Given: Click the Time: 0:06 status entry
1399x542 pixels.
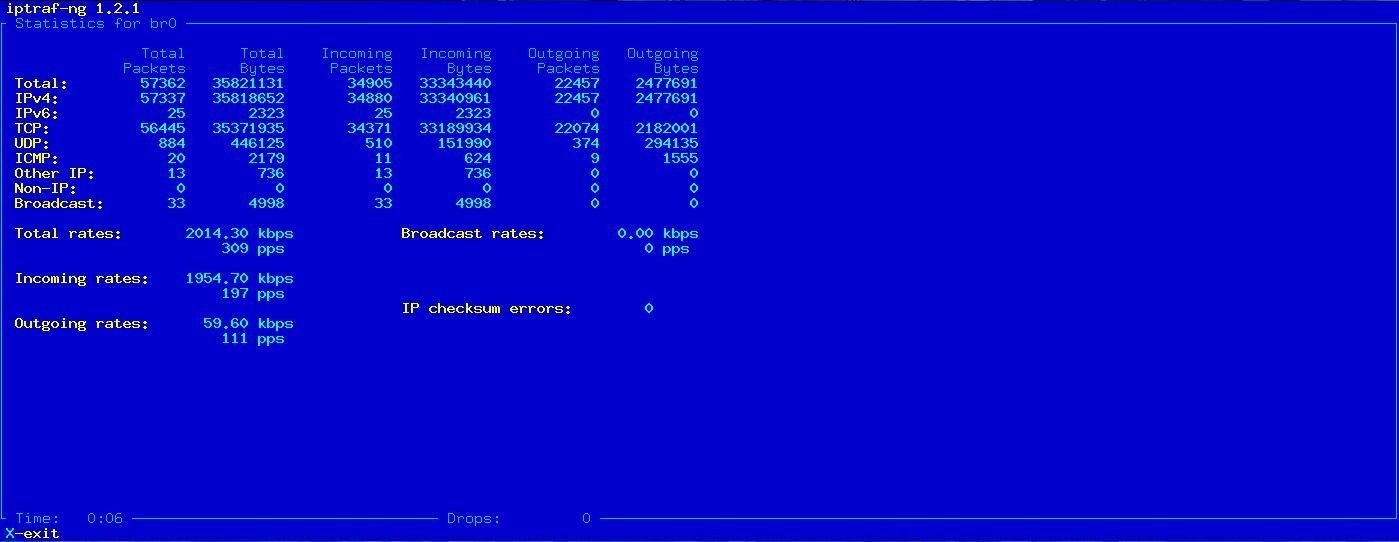Looking at the screenshot, I should coord(69,518).
